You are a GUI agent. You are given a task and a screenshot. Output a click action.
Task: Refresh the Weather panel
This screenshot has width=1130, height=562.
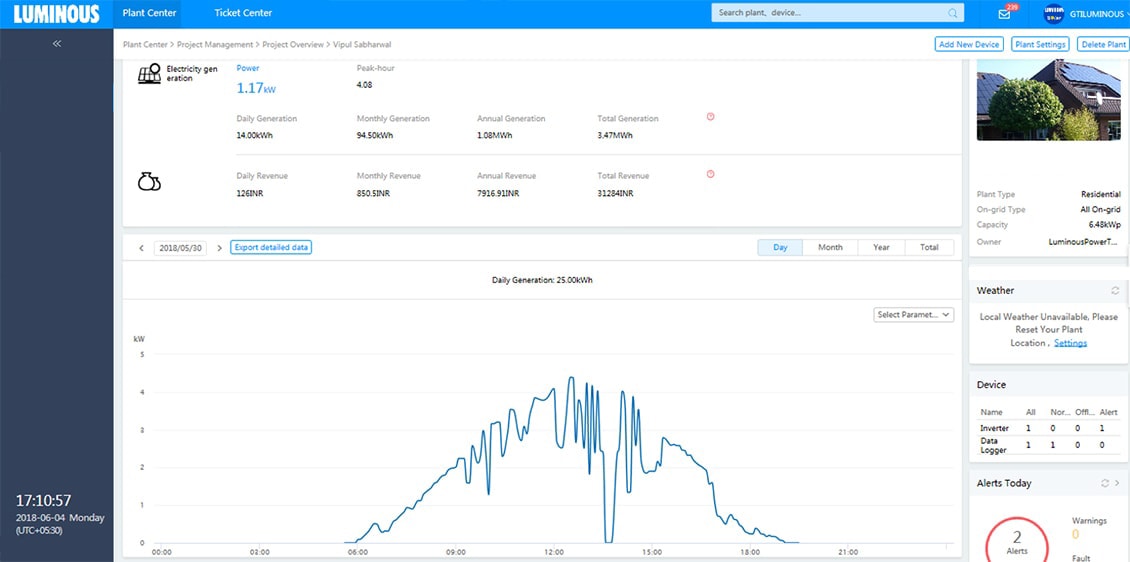point(1115,291)
